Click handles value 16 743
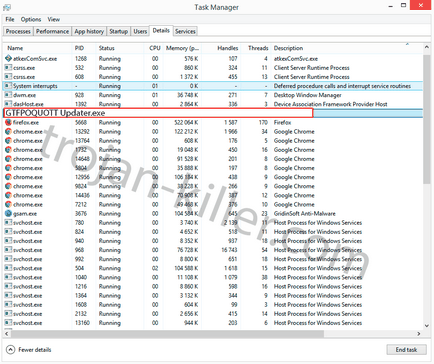The width and height of the screenshot is (434, 364). click(x=229, y=250)
